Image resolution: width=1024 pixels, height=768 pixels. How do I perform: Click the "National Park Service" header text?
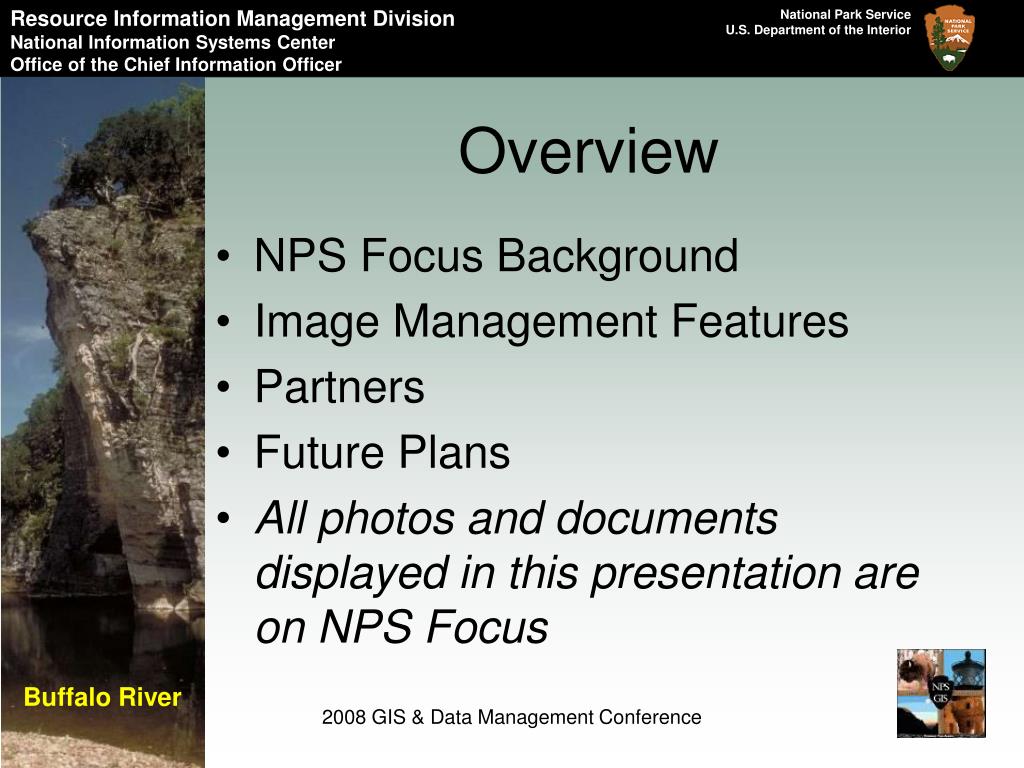pos(845,14)
